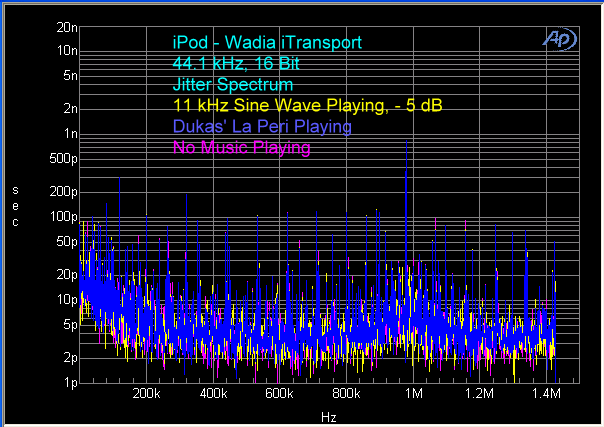Screen dimensions: 604x427
Task: Click the '1p' y-axis tick label
Action: pos(71,383)
